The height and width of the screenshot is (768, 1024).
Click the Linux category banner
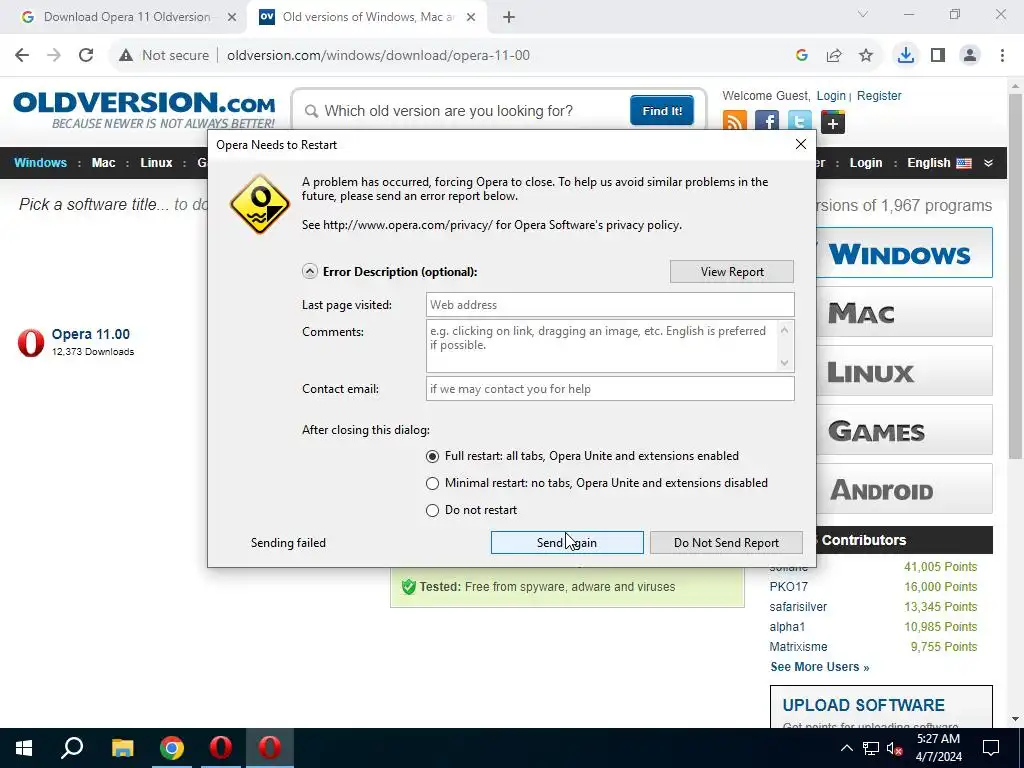(904, 371)
